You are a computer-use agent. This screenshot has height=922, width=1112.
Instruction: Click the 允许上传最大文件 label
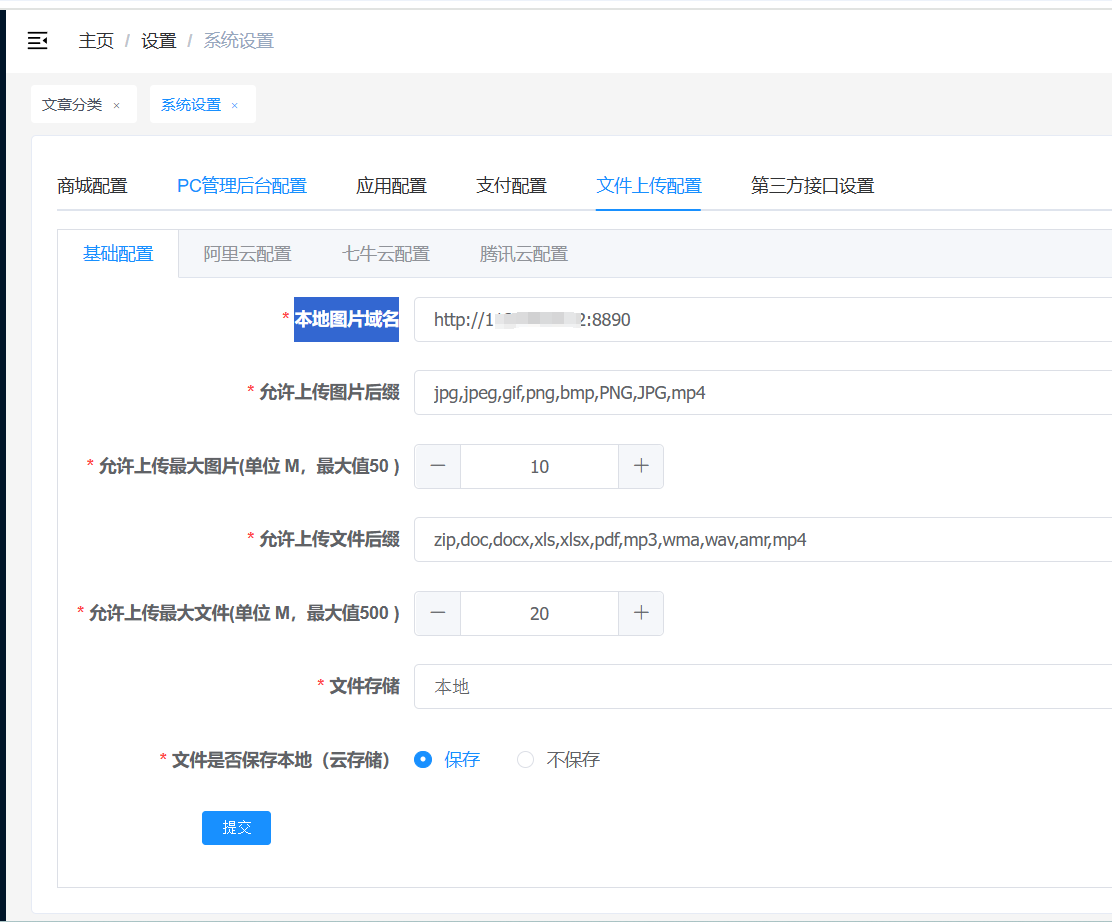pos(244,613)
